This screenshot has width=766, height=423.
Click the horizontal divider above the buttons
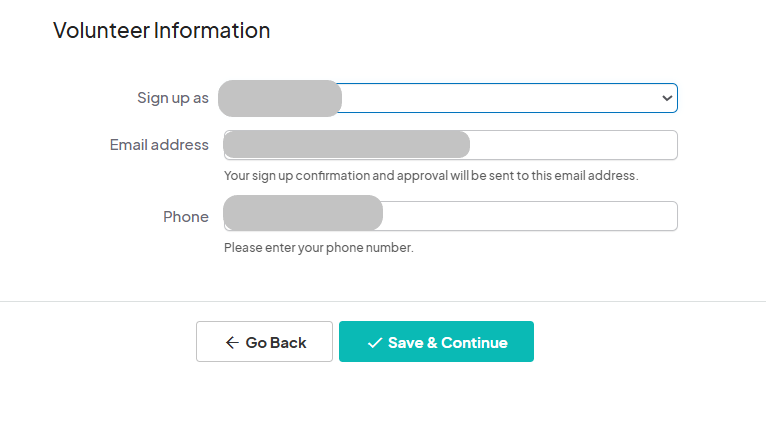click(383, 301)
